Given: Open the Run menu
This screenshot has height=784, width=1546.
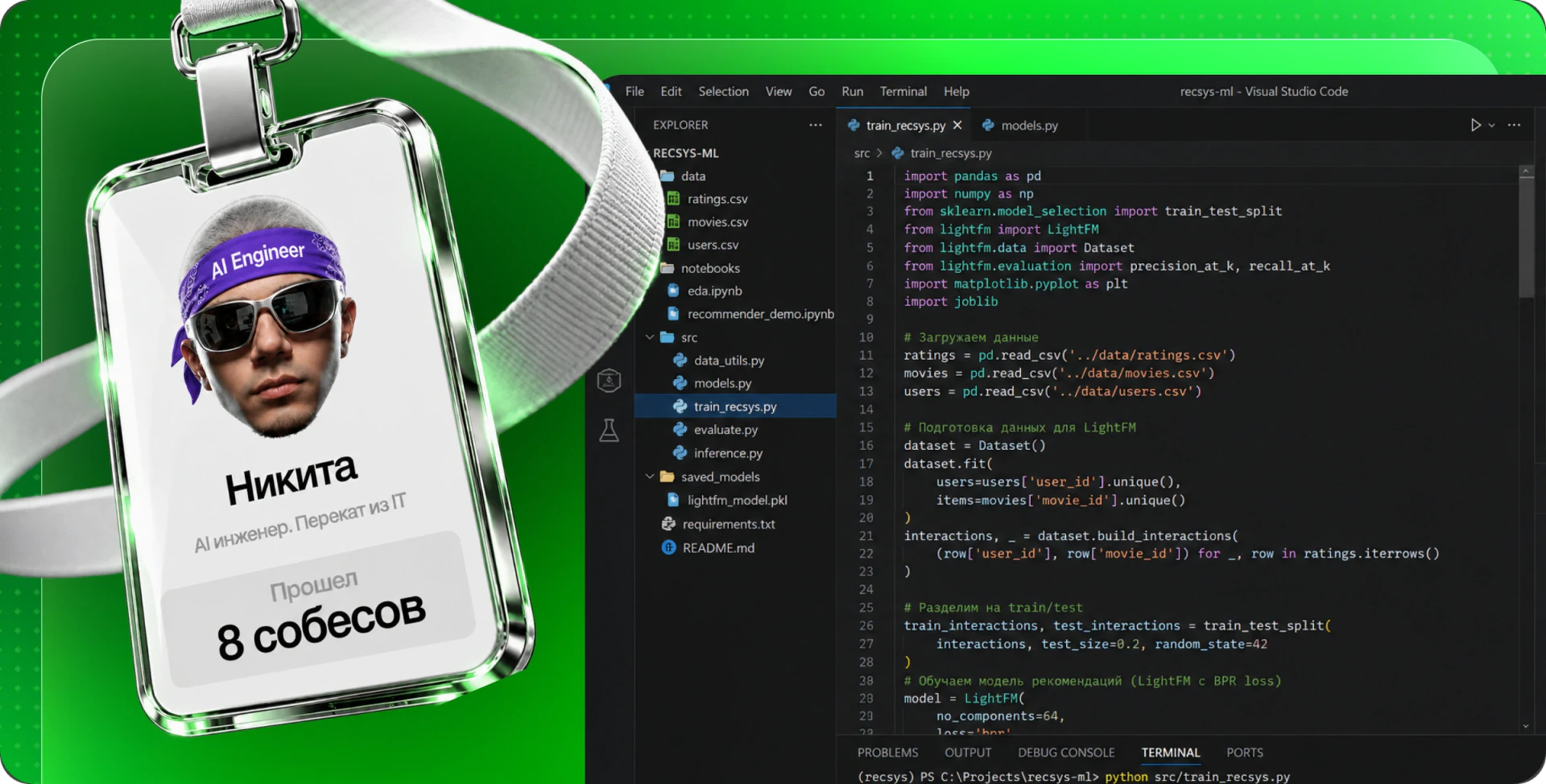Looking at the screenshot, I should (852, 92).
